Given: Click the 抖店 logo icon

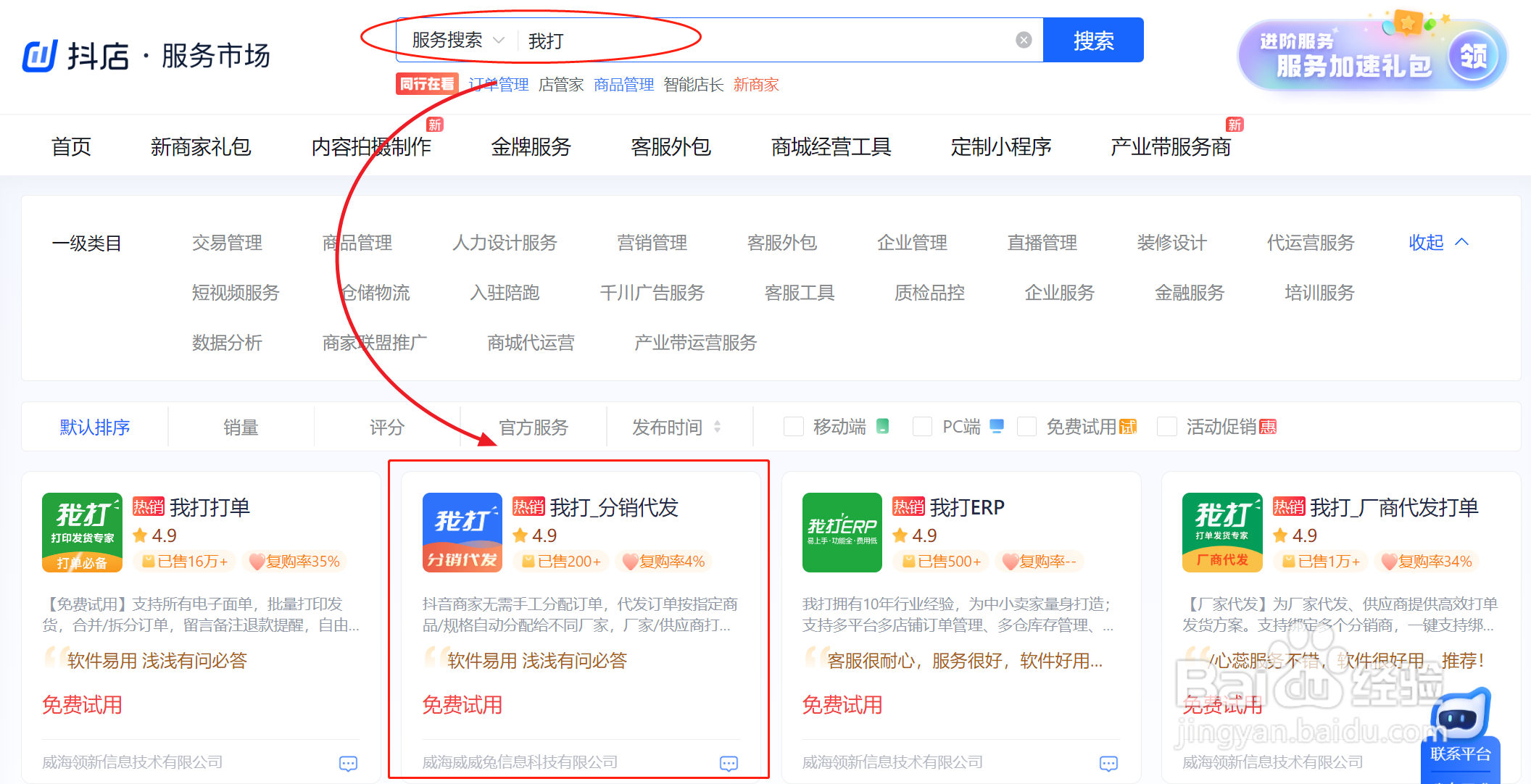Looking at the screenshot, I should [x=40, y=56].
